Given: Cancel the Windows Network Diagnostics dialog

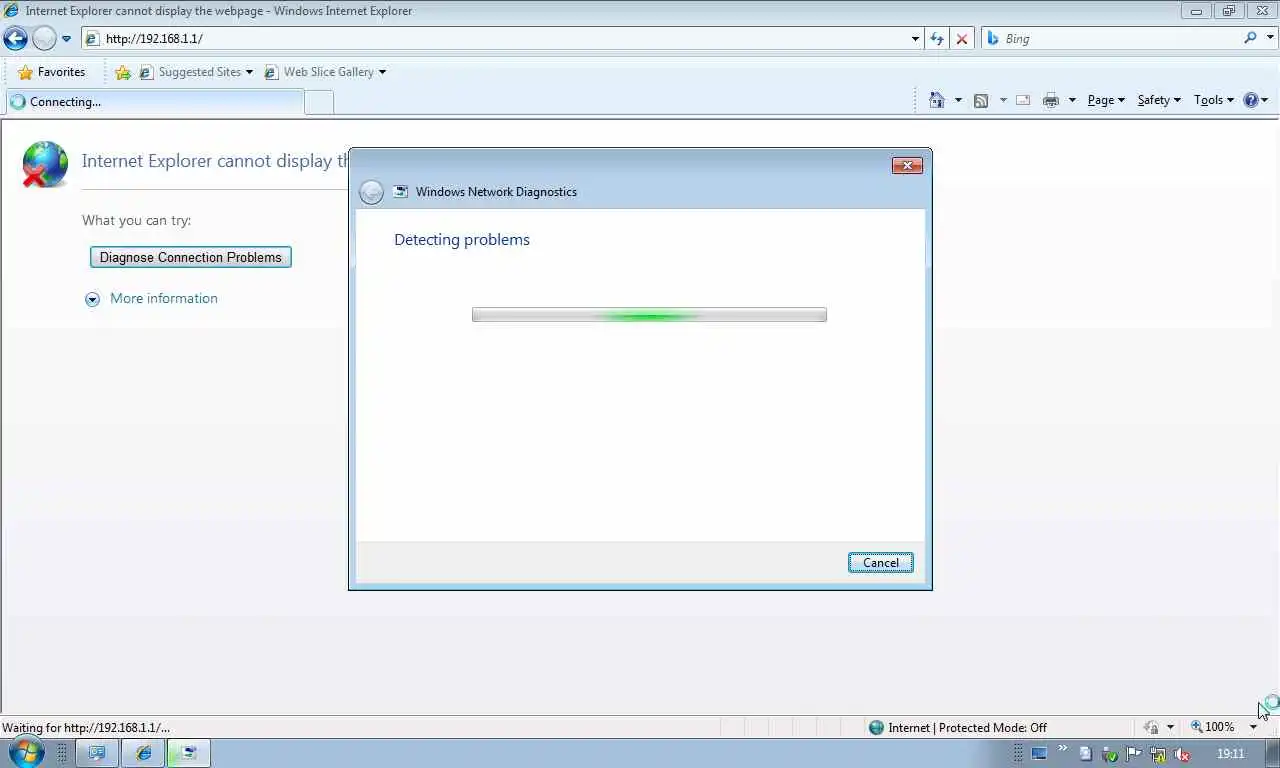Looking at the screenshot, I should pyautogui.click(x=881, y=562).
